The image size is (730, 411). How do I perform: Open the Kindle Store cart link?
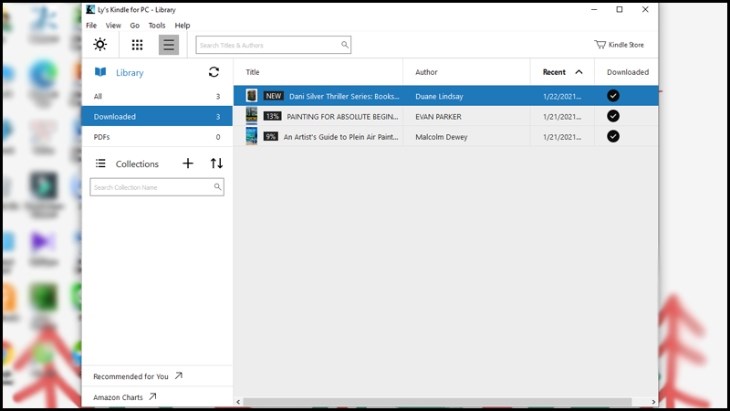pos(619,45)
